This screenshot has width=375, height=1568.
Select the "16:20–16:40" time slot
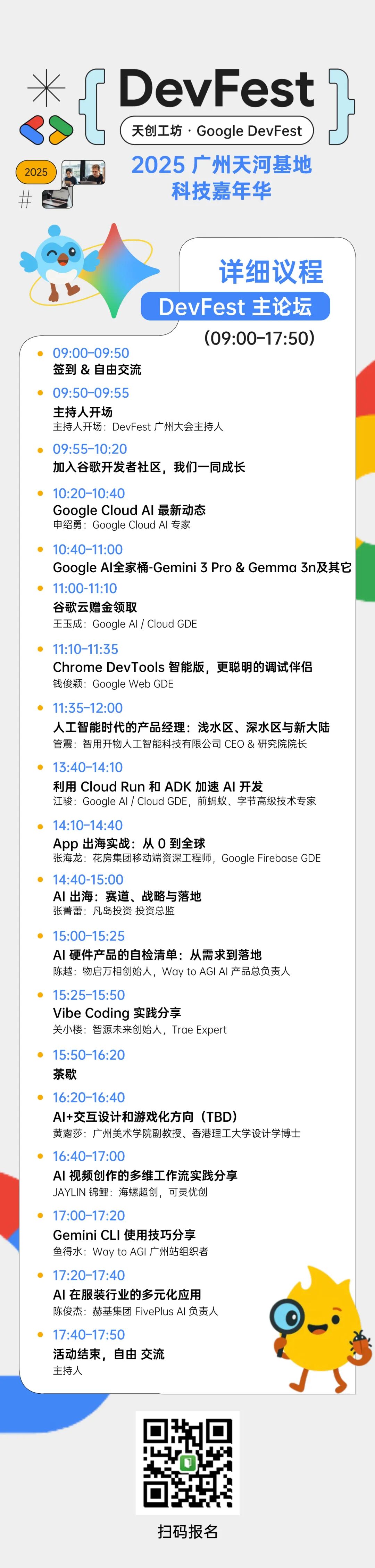(x=89, y=1097)
